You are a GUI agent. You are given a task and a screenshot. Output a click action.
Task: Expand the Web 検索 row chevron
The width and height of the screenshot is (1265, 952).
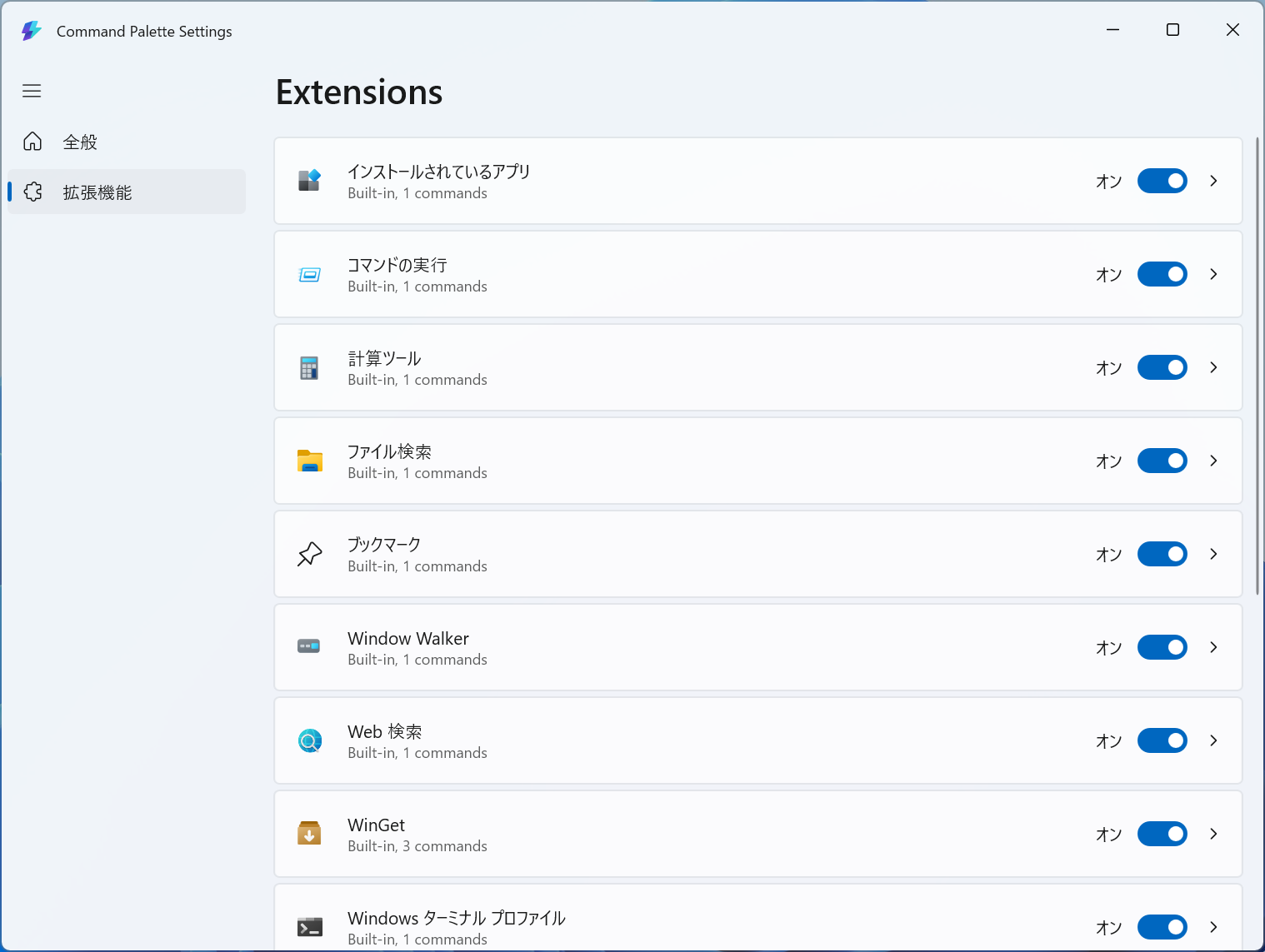point(1213,740)
